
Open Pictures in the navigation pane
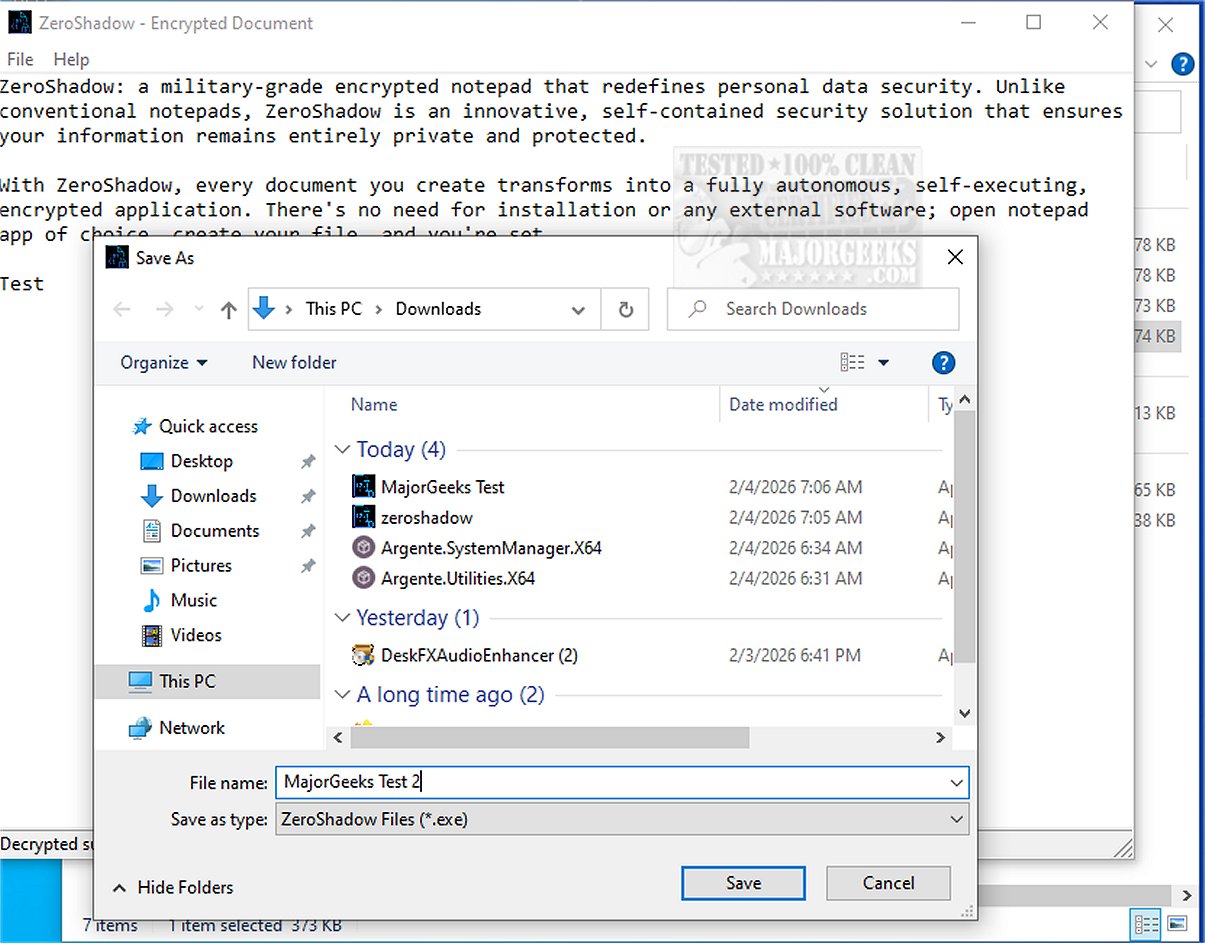point(201,566)
